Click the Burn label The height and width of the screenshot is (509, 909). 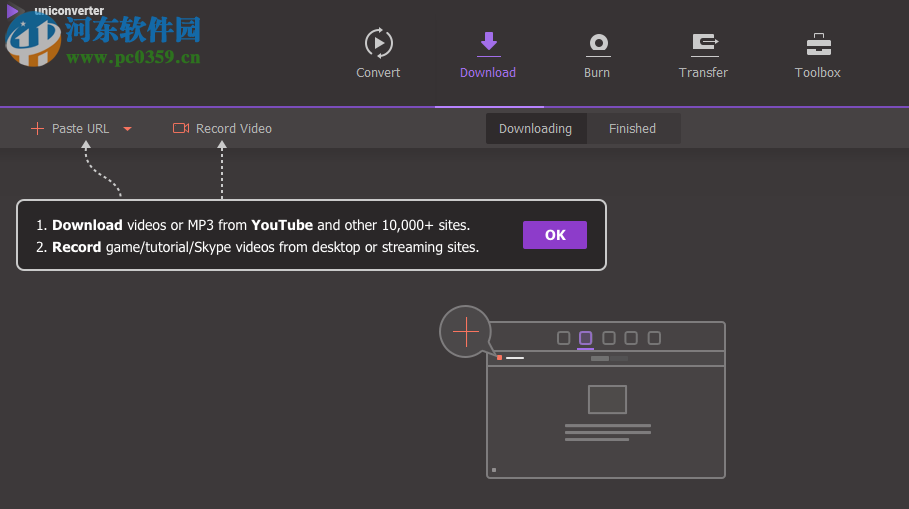click(x=597, y=72)
